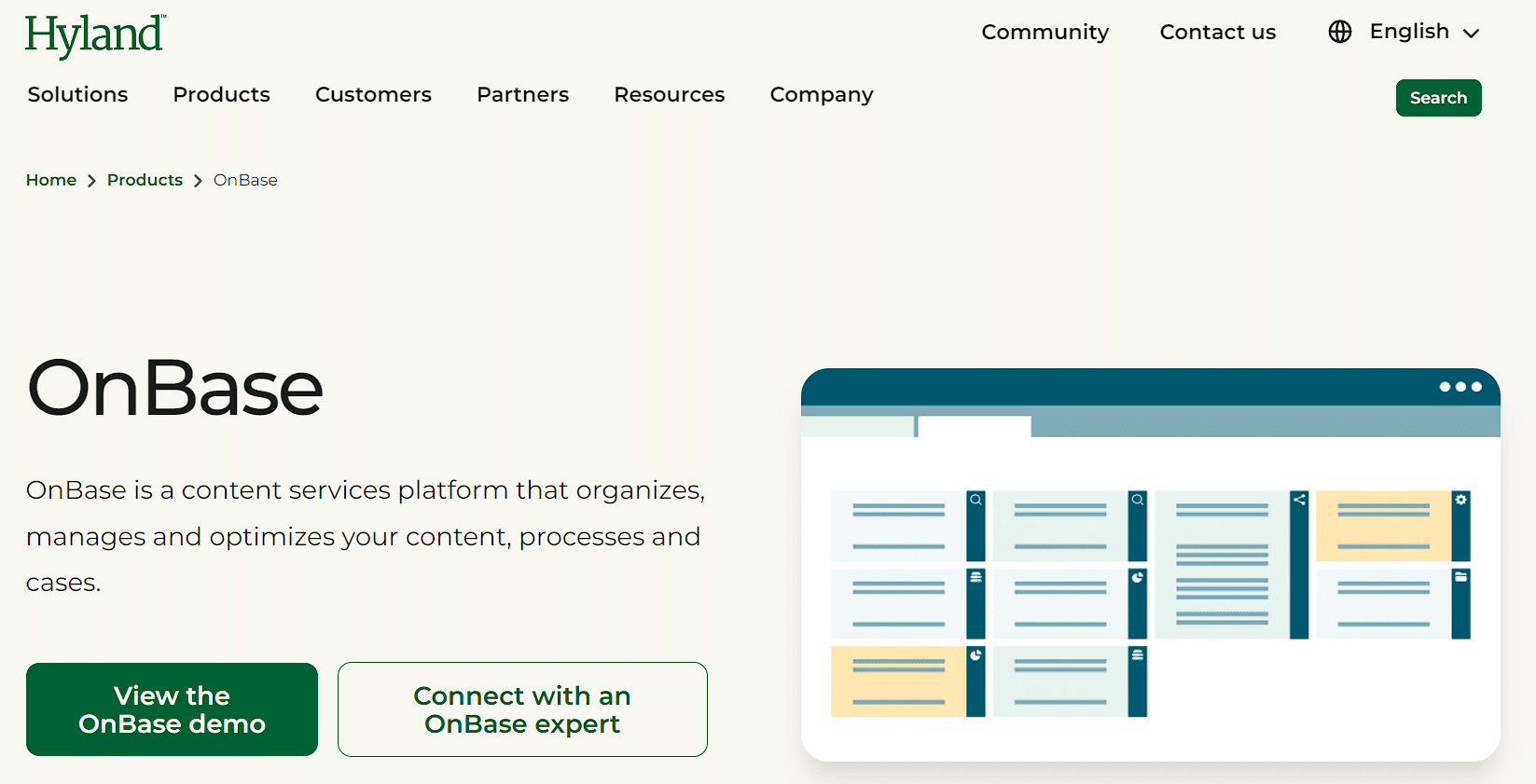Click Connect with an OnBase expert button
Screen dimensions: 1536x784
point(522,709)
